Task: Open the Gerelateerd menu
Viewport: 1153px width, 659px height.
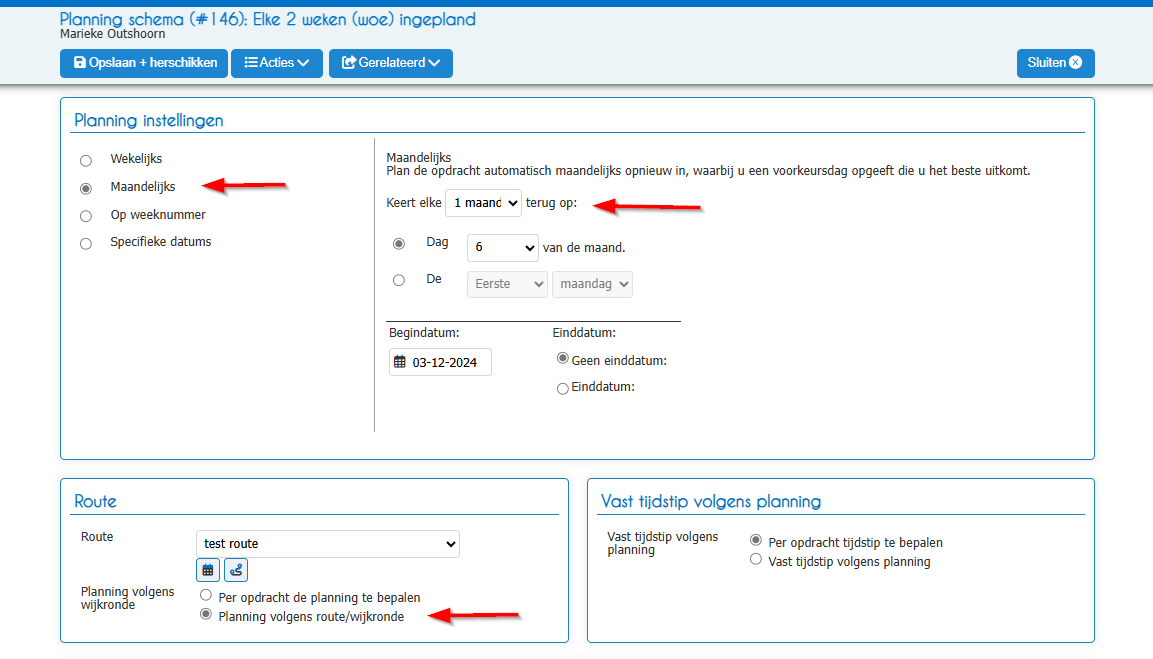Action: 390,63
